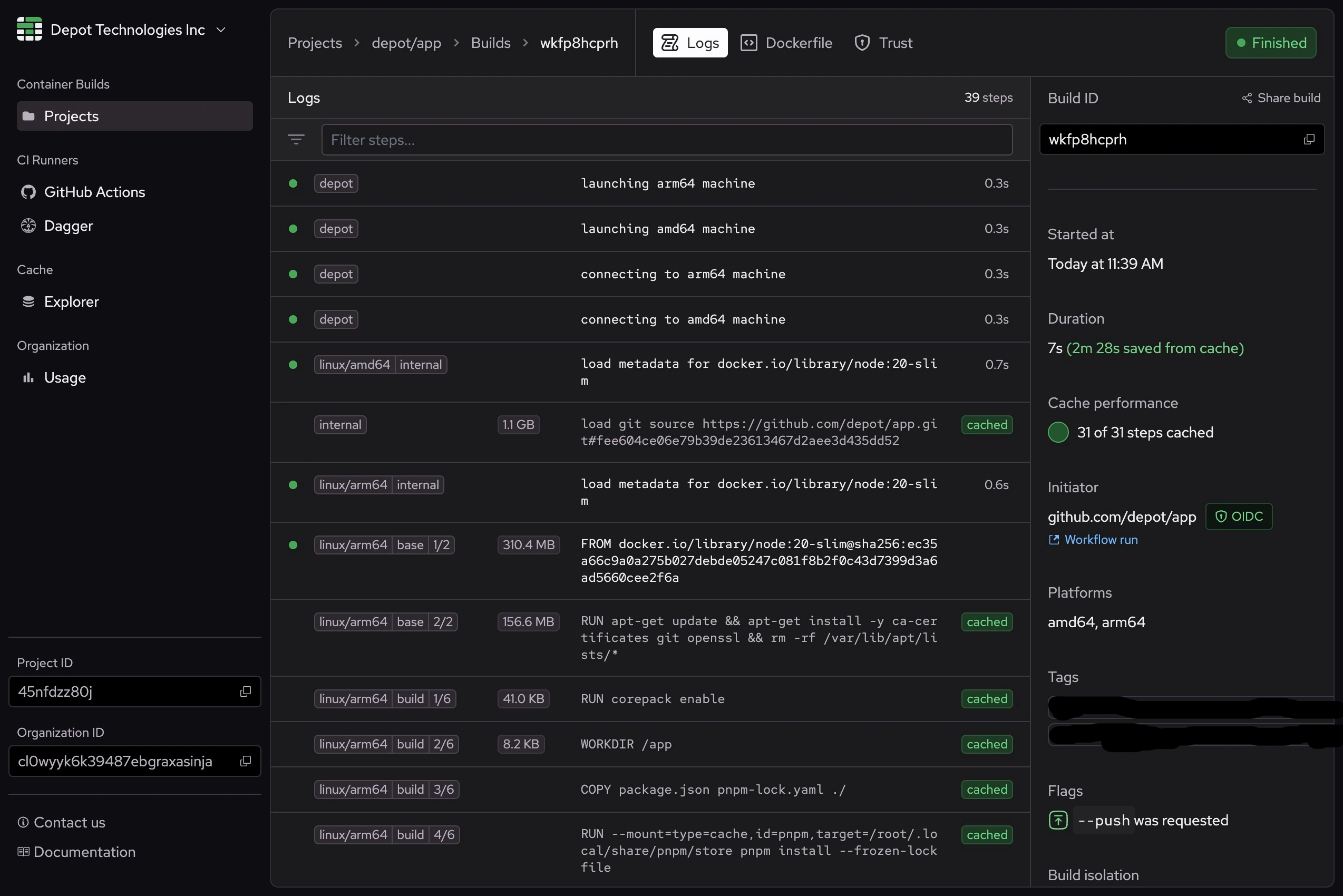Copy the Organization ID value
1343x896 pixels.
click(x=246, y=761)
